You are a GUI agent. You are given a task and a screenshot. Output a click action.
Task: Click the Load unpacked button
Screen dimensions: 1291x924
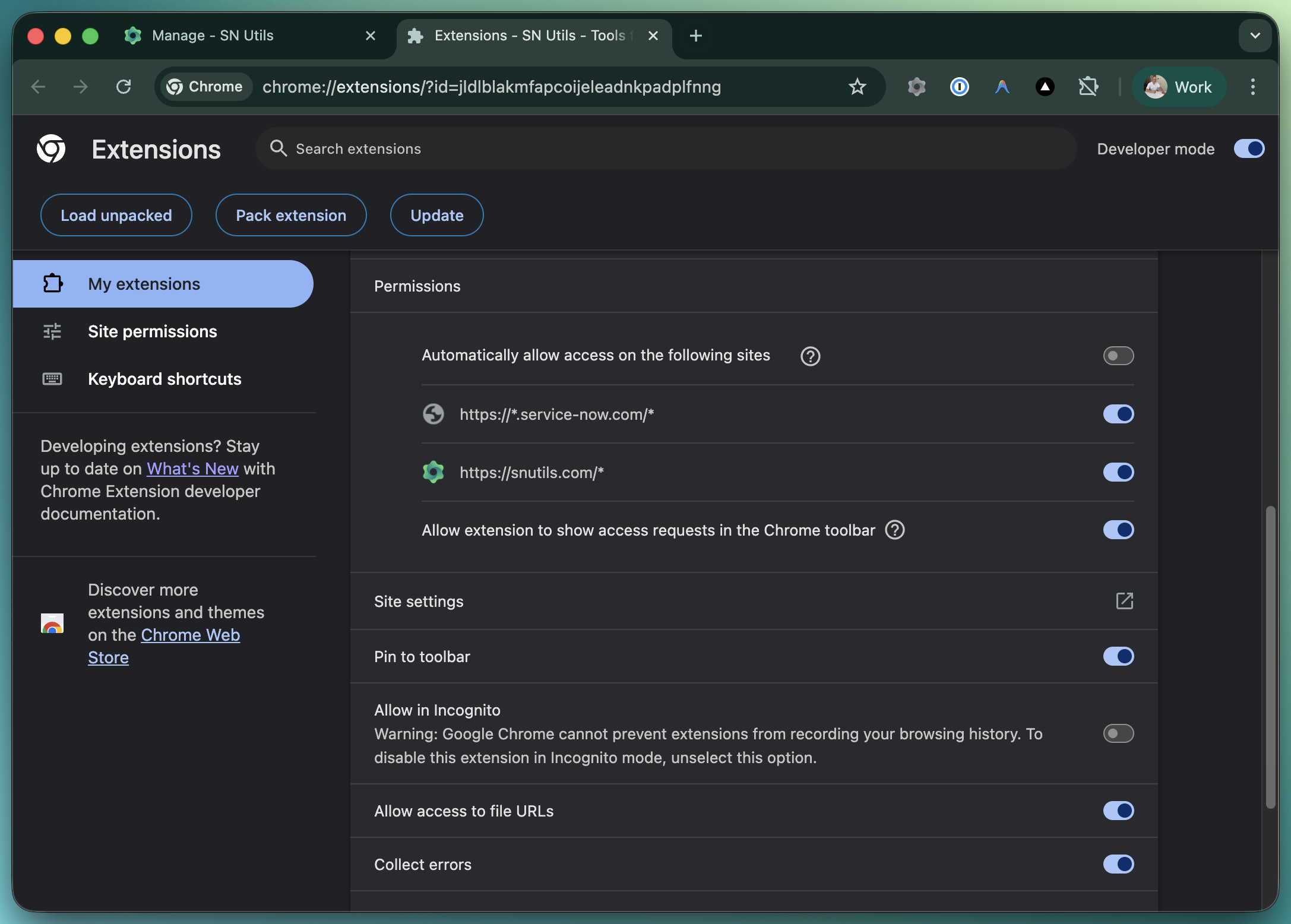click(116, 215)
